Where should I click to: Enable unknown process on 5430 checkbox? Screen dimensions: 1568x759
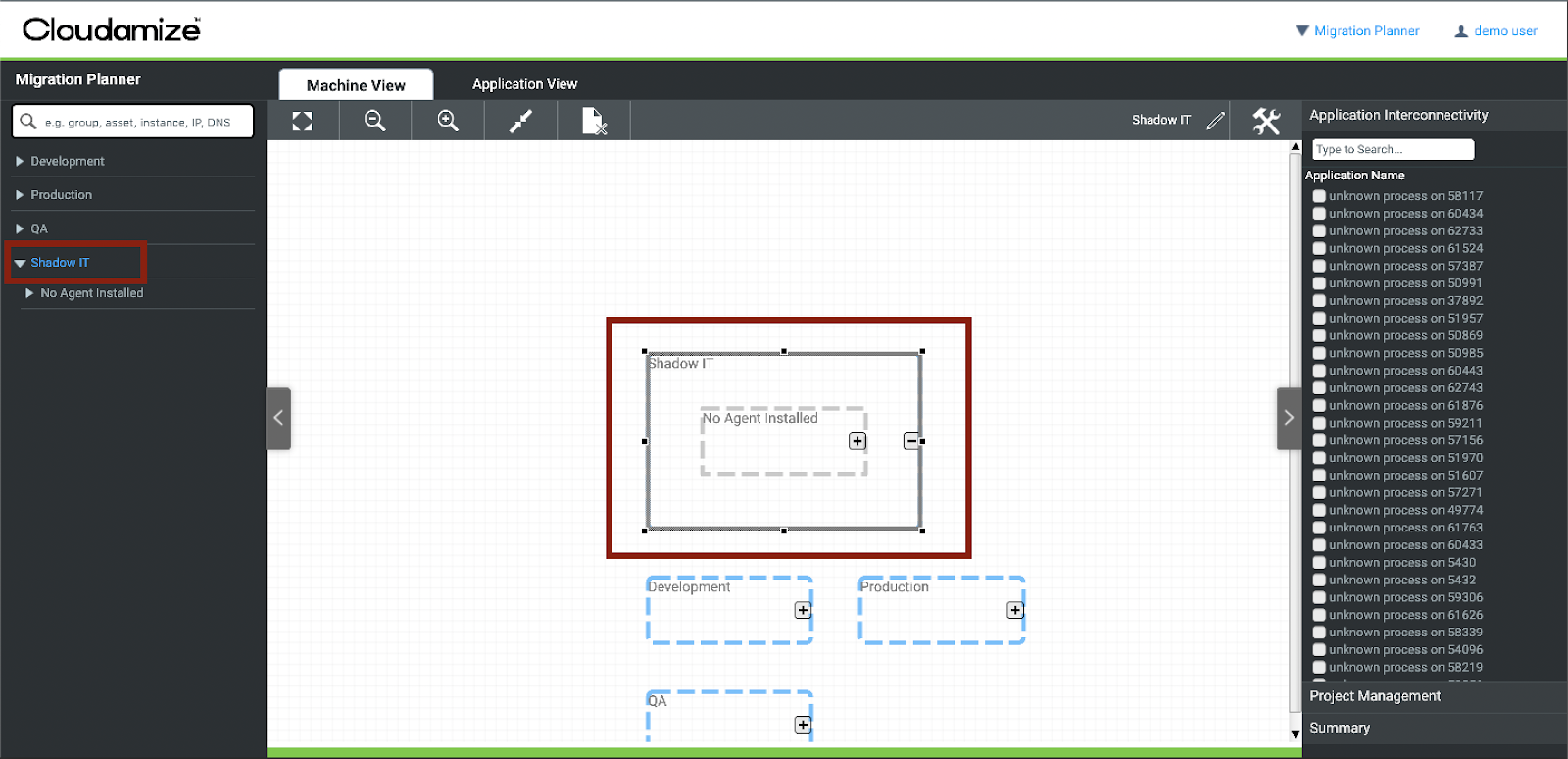pos(1319,563)
